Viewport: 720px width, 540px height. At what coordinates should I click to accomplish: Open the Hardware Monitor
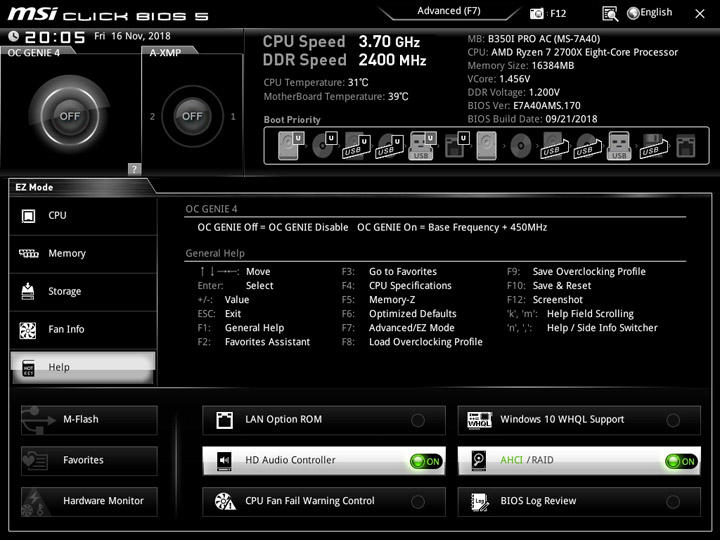89,501
